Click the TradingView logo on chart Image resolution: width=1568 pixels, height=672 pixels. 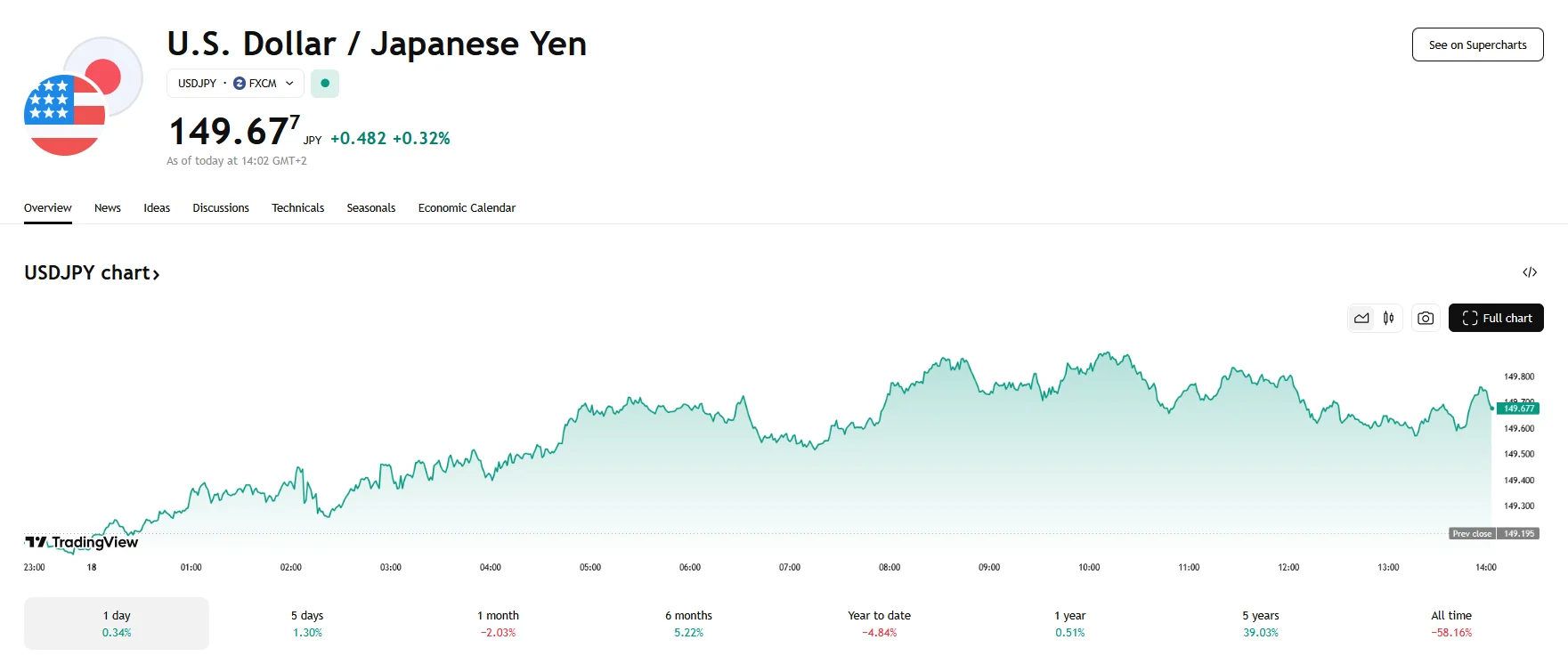(x=82, y=542)
